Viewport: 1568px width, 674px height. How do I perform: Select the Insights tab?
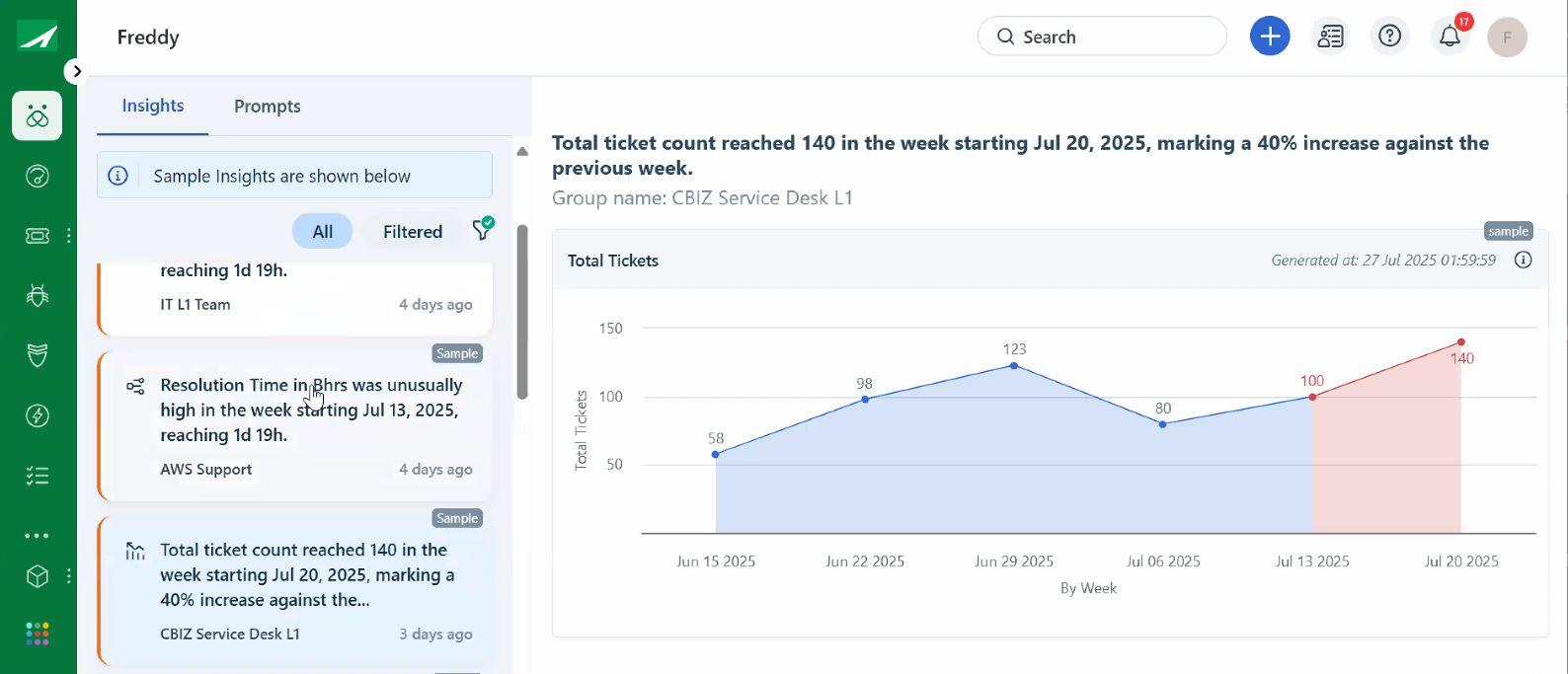pos(152,107)
